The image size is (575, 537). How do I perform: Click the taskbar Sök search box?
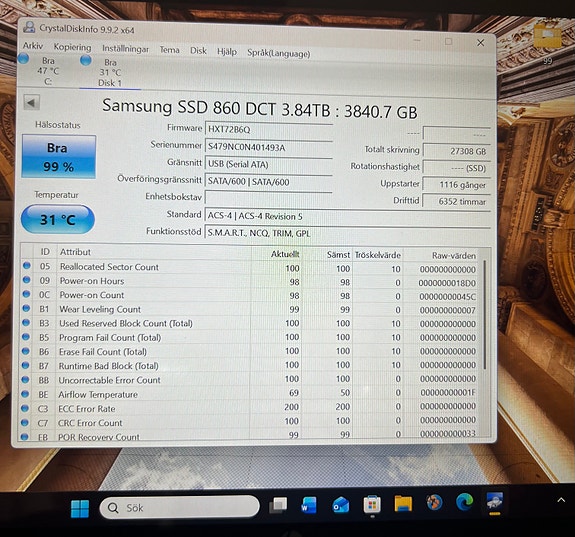(x=180, y=507)
